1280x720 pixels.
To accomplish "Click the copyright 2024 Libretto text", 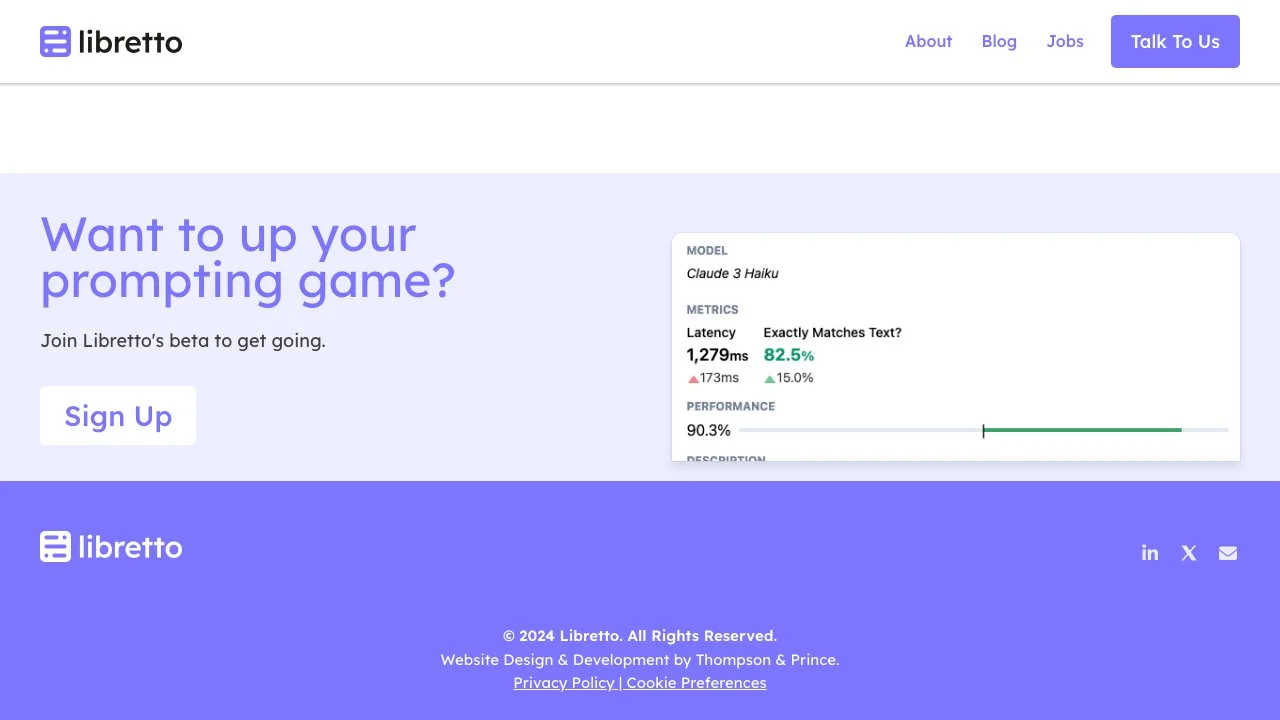I will (x=640, y=636).
